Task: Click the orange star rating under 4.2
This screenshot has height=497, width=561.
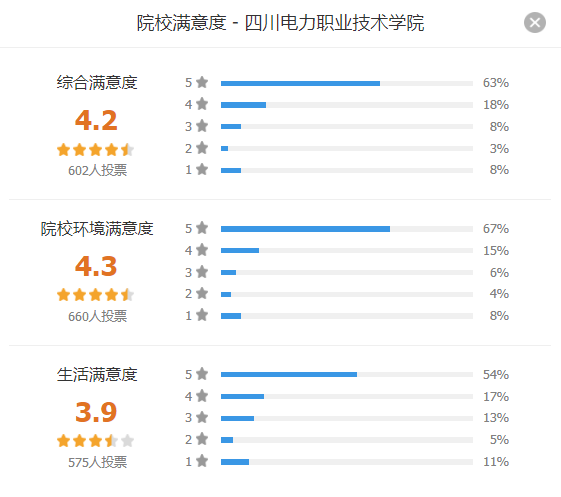Action: pyautogui.click(x=96, y=150)
